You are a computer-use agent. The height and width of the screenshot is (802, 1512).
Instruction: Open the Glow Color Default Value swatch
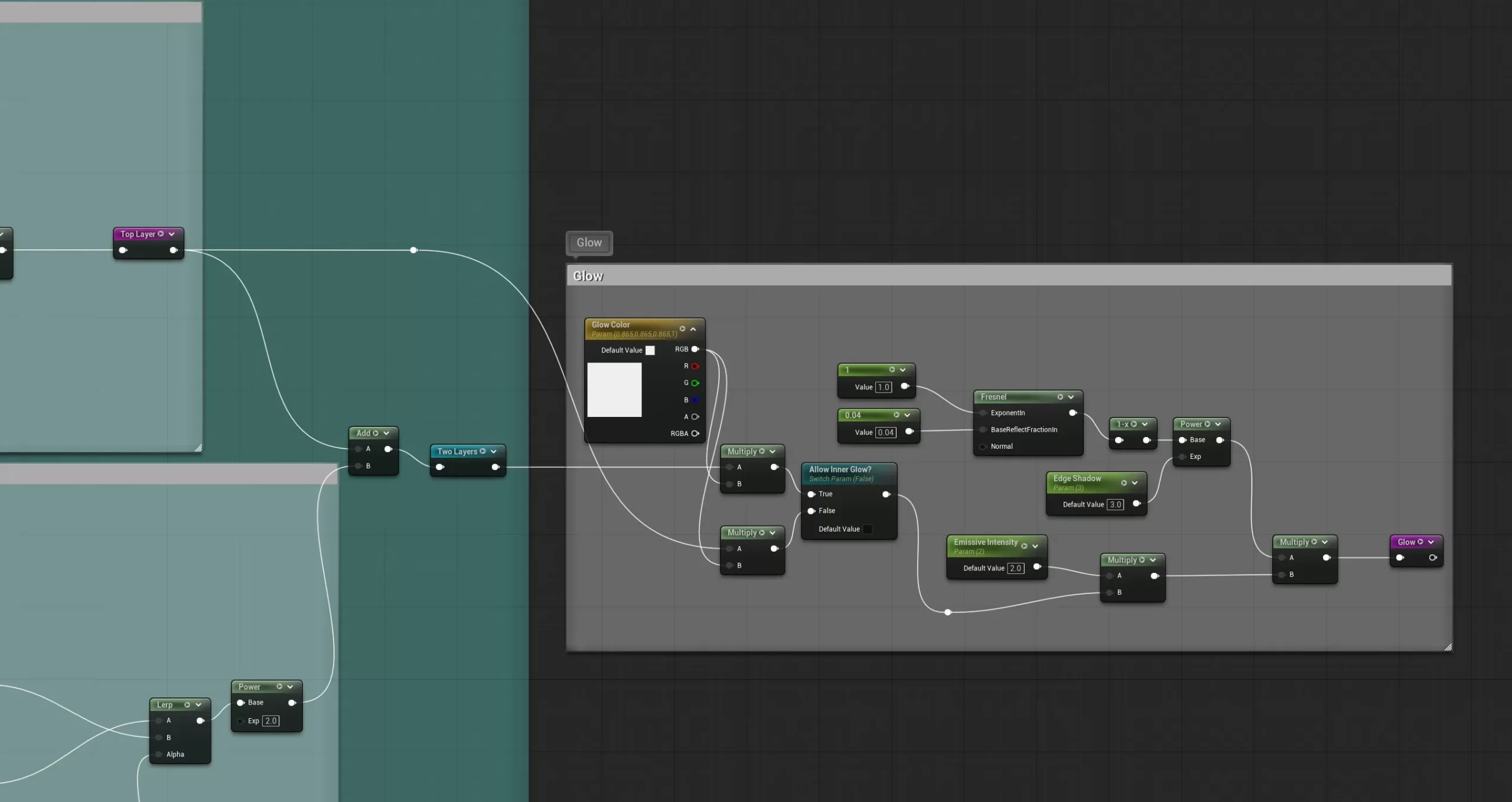650,350
